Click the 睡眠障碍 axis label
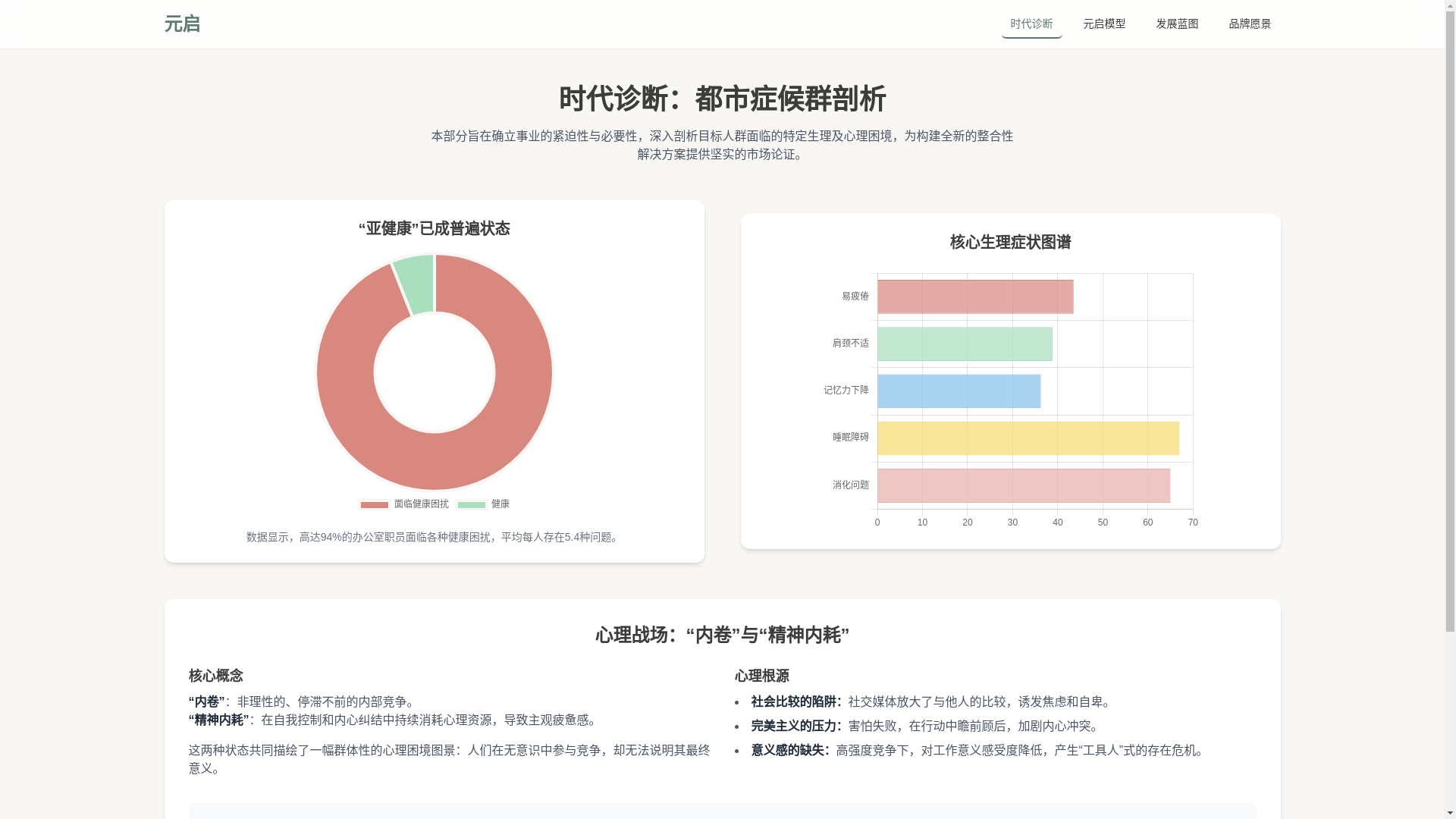Viewport: 1456px width, 819px height. 851,438
